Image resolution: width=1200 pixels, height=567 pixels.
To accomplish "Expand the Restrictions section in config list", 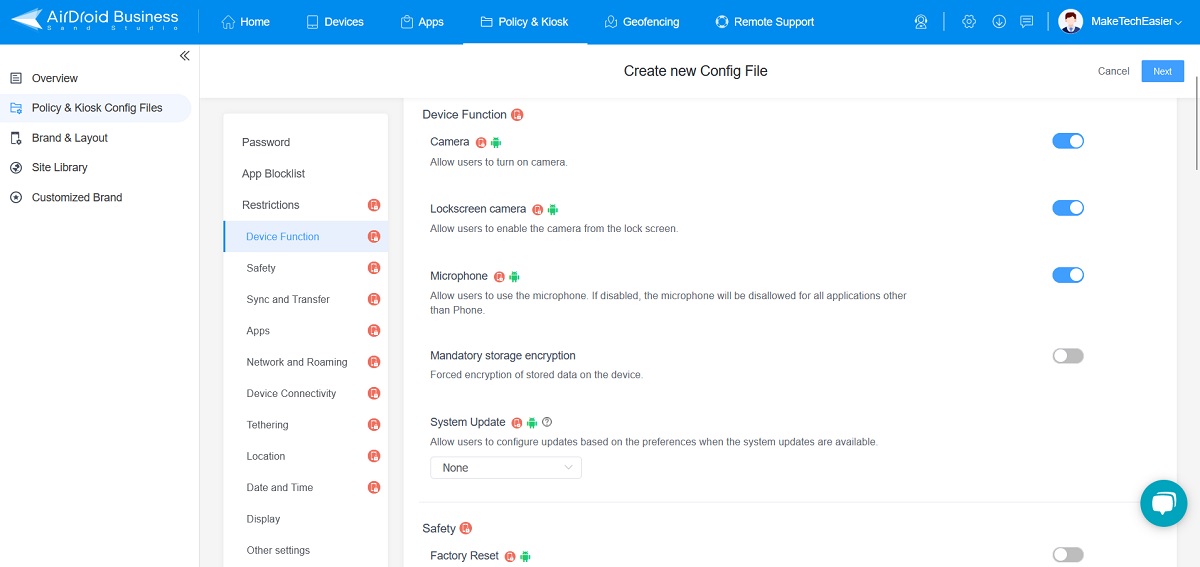I will [271, 205].
